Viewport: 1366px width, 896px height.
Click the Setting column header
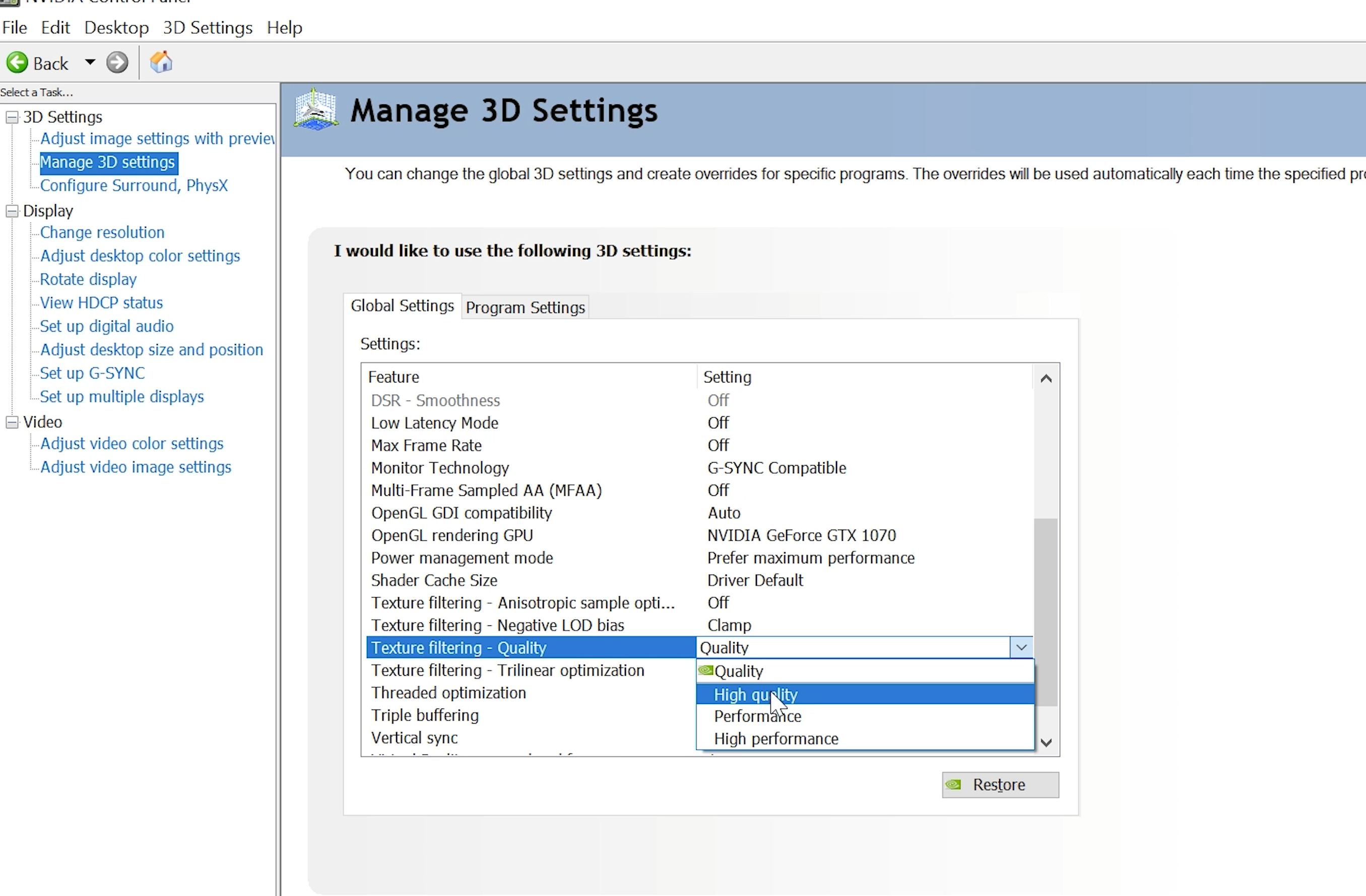coord(865,377)
